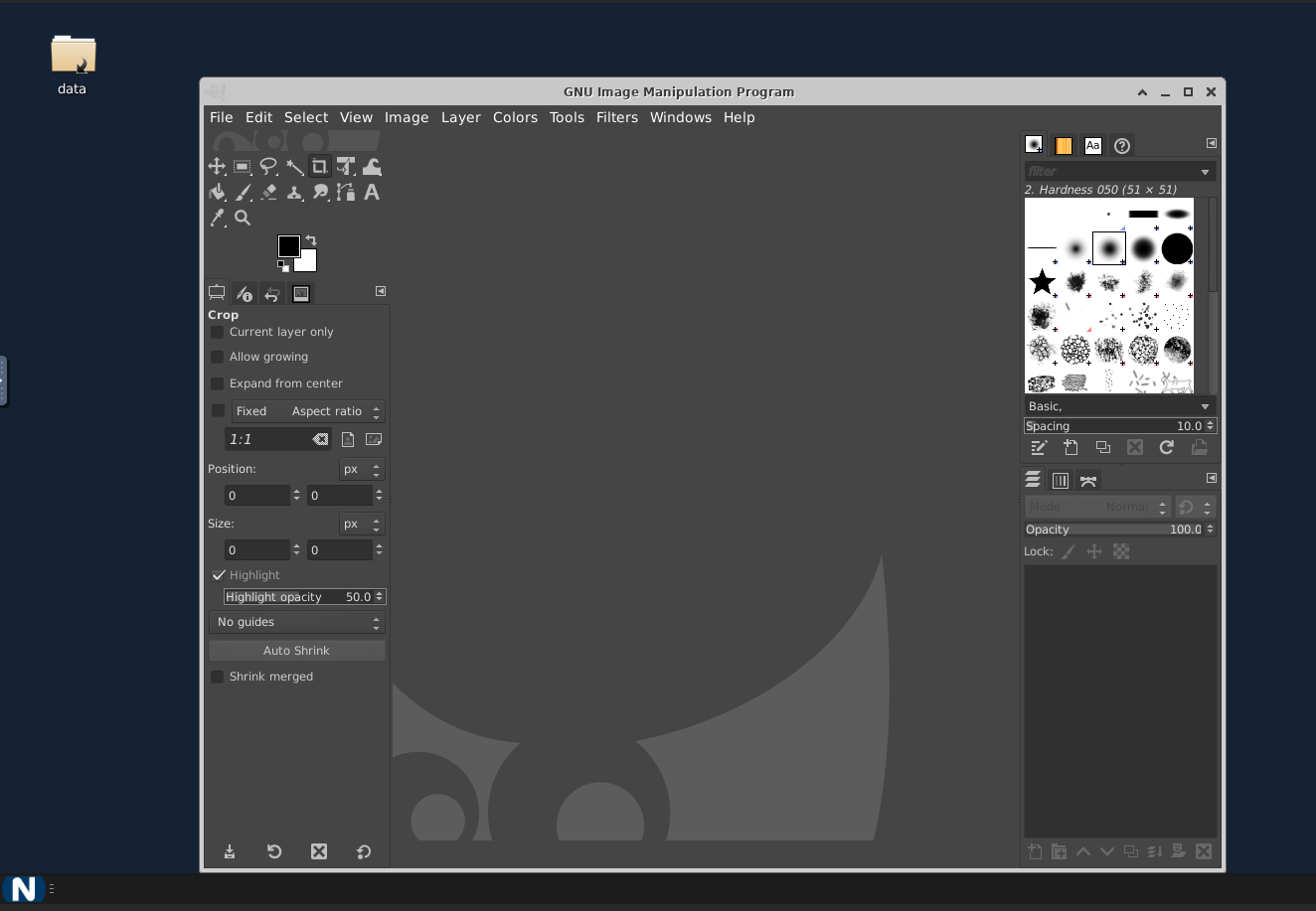This screenshot has width=1316, height=911.
Task: Click the Auto Shrink button
Action: (296, 651)
